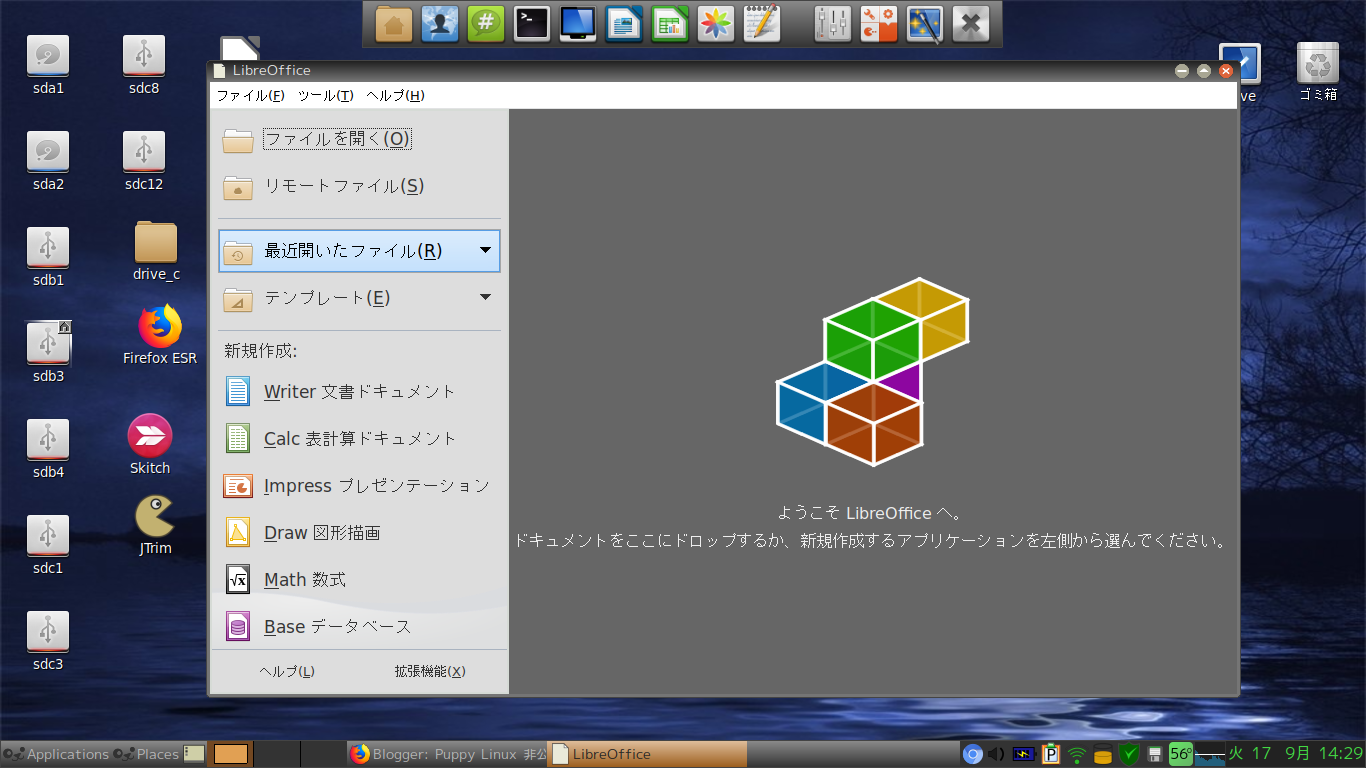Launch JTrim from the desktop
Screen dimensions: 1366x768
[155, 516]
